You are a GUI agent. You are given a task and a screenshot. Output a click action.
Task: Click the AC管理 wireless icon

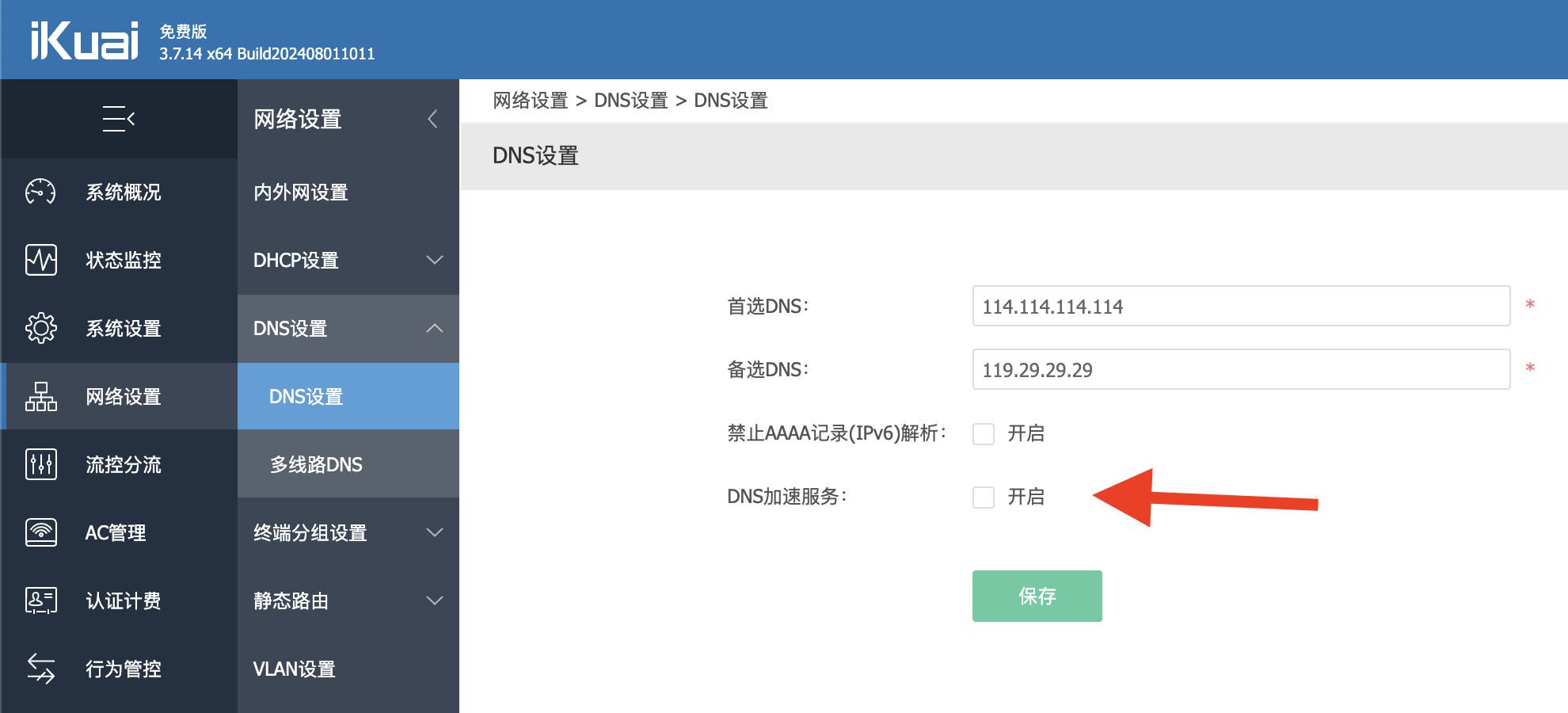40,532
